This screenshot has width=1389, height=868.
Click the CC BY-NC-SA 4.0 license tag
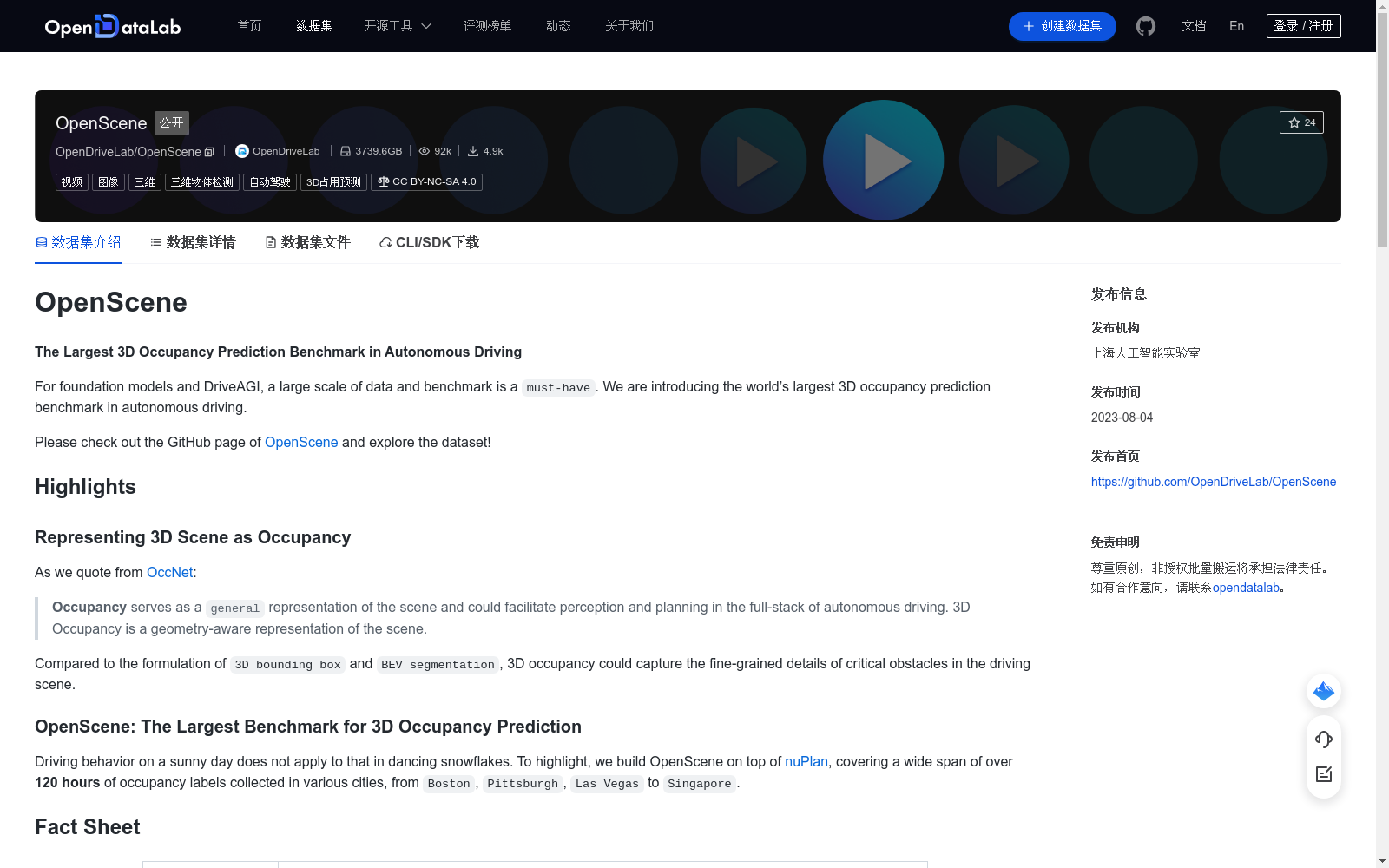[426, 182]
